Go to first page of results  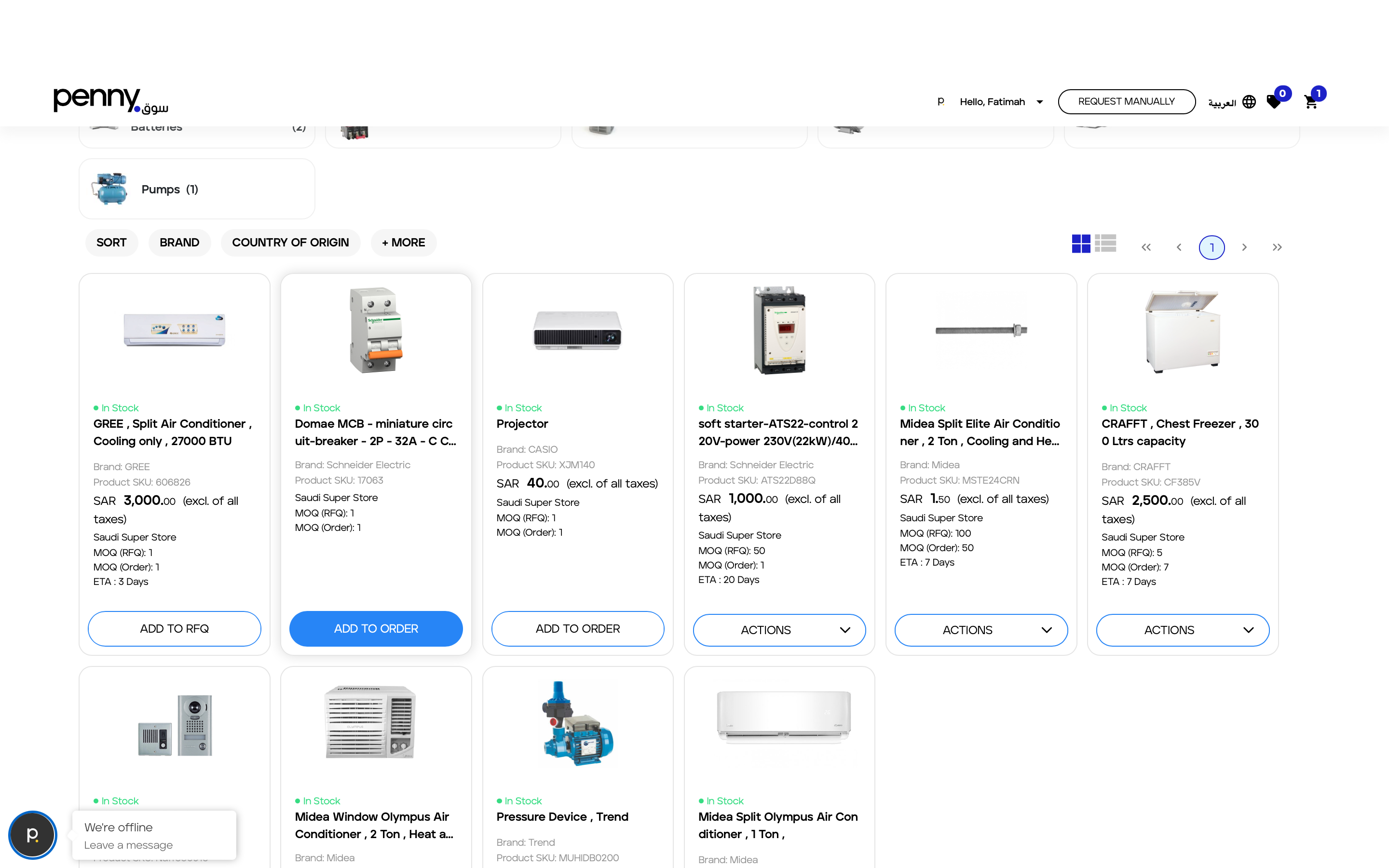point(1146,247)
